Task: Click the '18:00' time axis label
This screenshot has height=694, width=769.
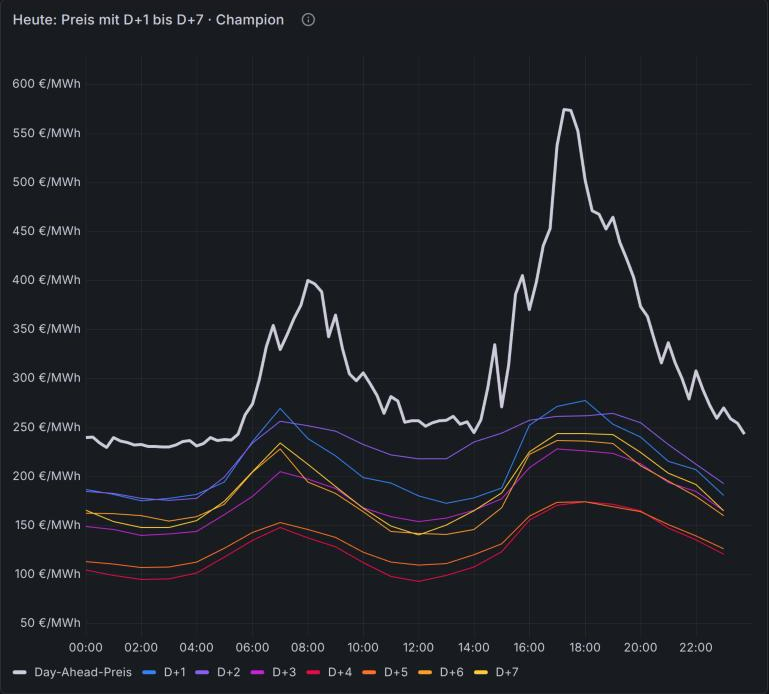Action: click(x=585, y=647)
